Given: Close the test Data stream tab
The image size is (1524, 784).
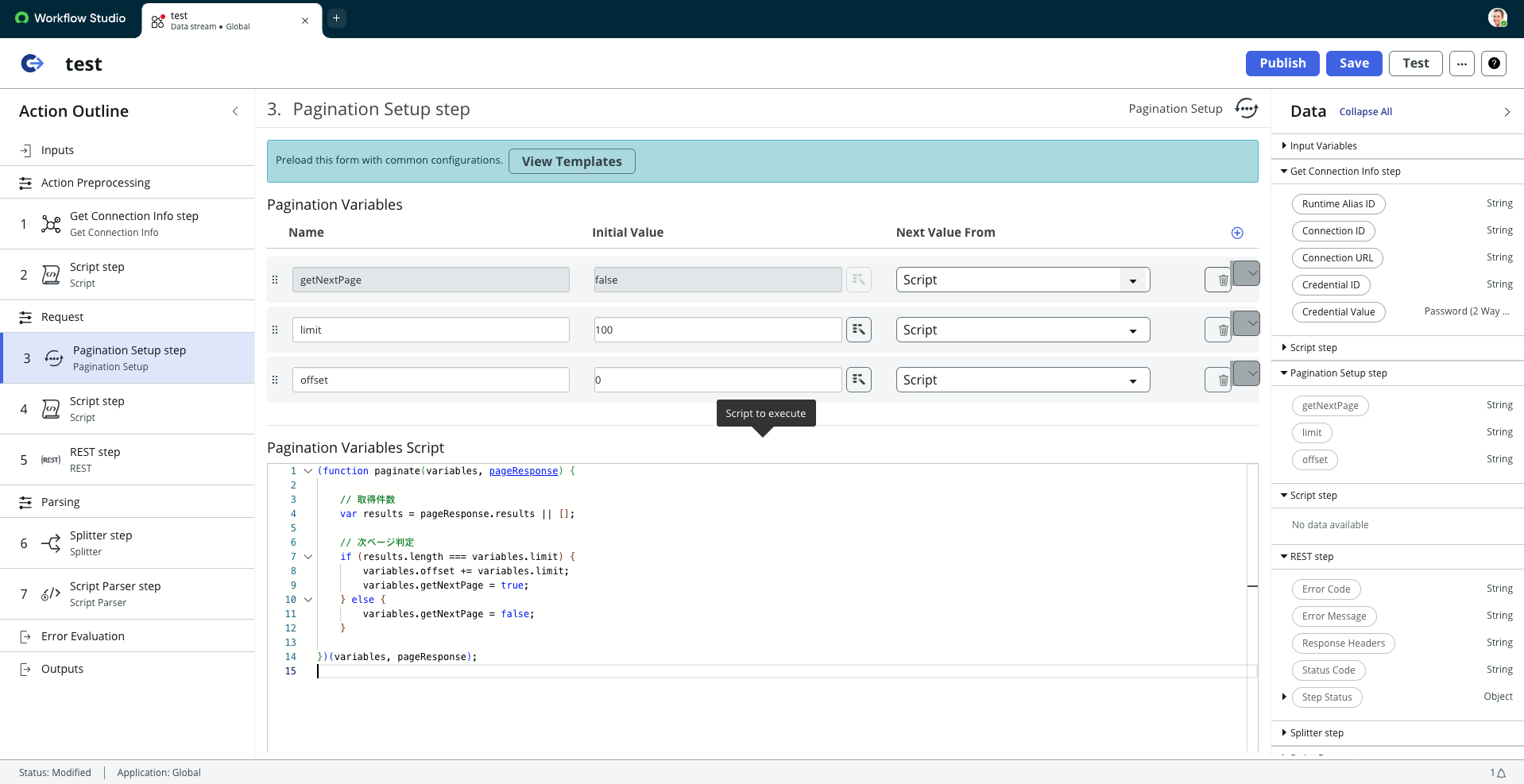Looking at the screenshot, I should coord(305,21).
